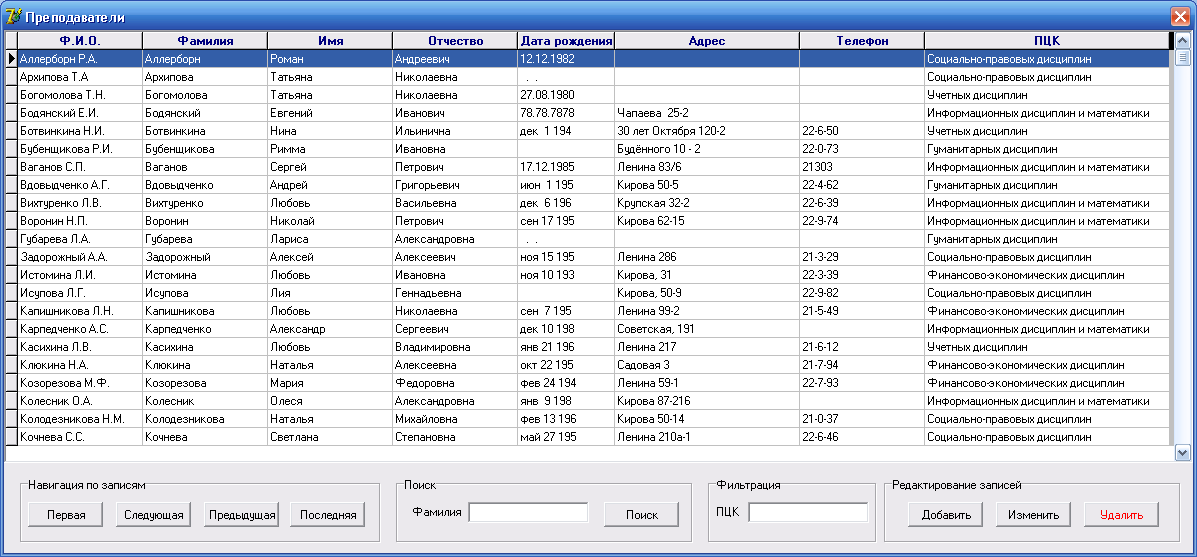Click name cell Геннадьевна
Viewport: 1197px width, 557px height.
tap(455, 293)
